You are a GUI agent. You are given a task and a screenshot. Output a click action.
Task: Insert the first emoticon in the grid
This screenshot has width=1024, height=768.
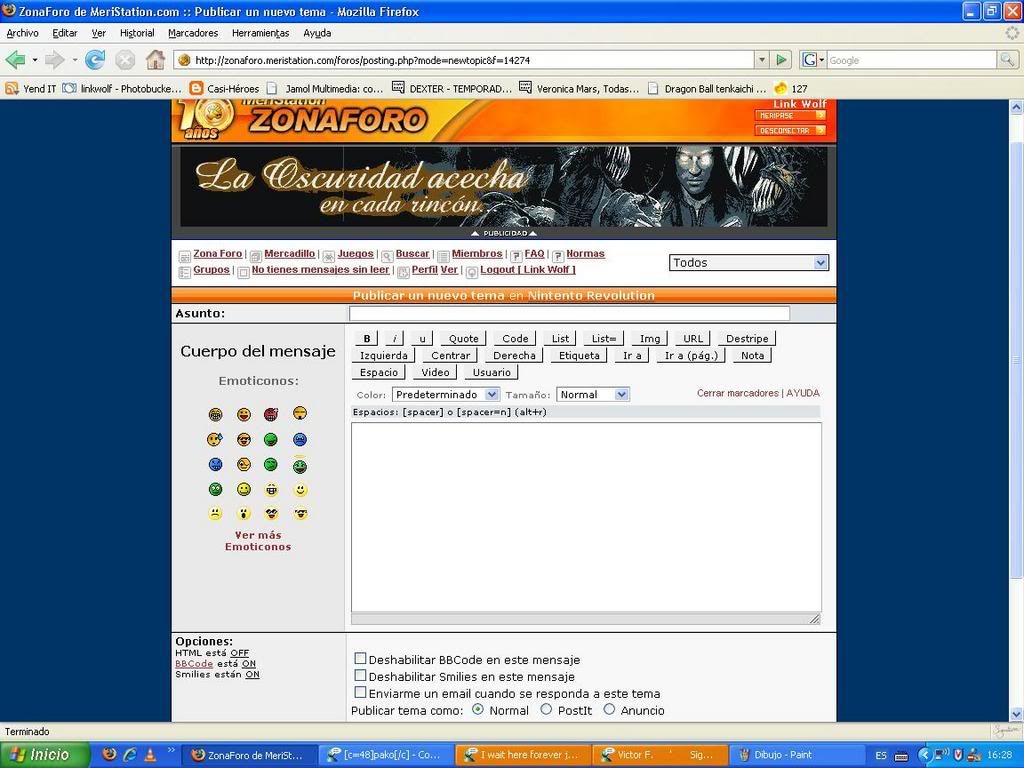(215, 414)
